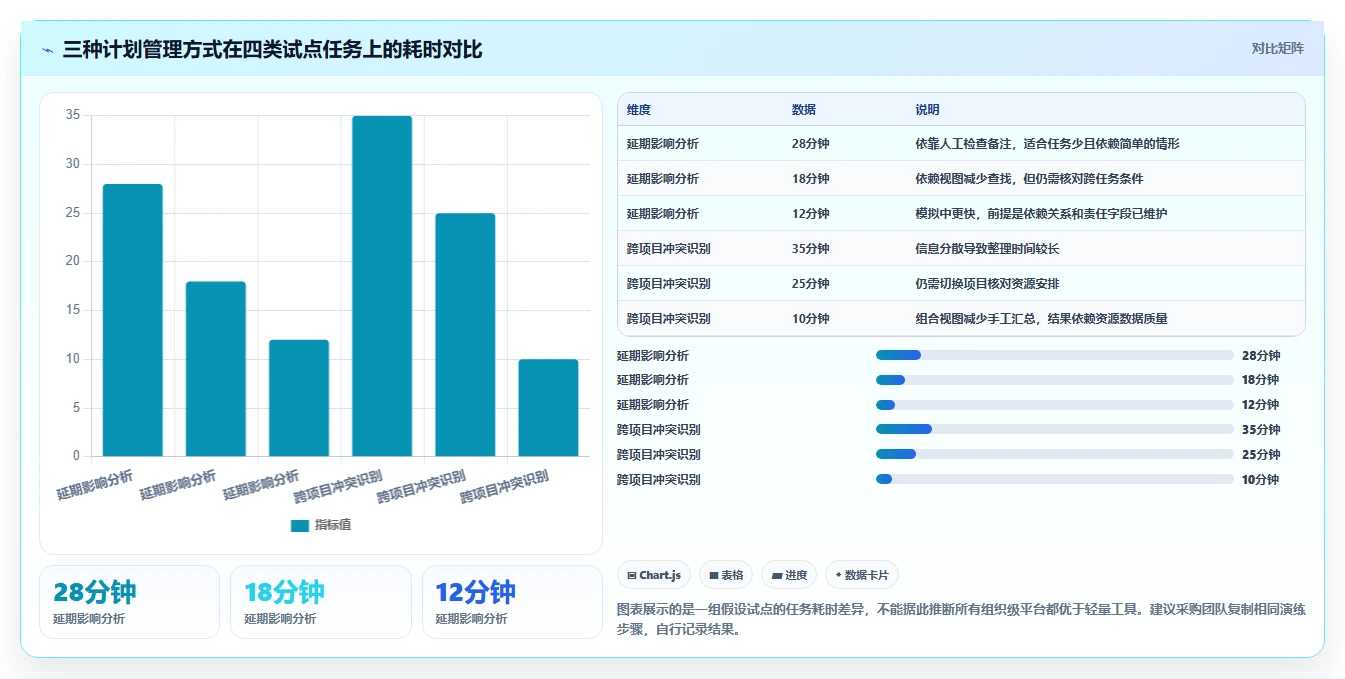Select the 进度 chip
The image size is (1345, 679).
[x=789, y=575]
